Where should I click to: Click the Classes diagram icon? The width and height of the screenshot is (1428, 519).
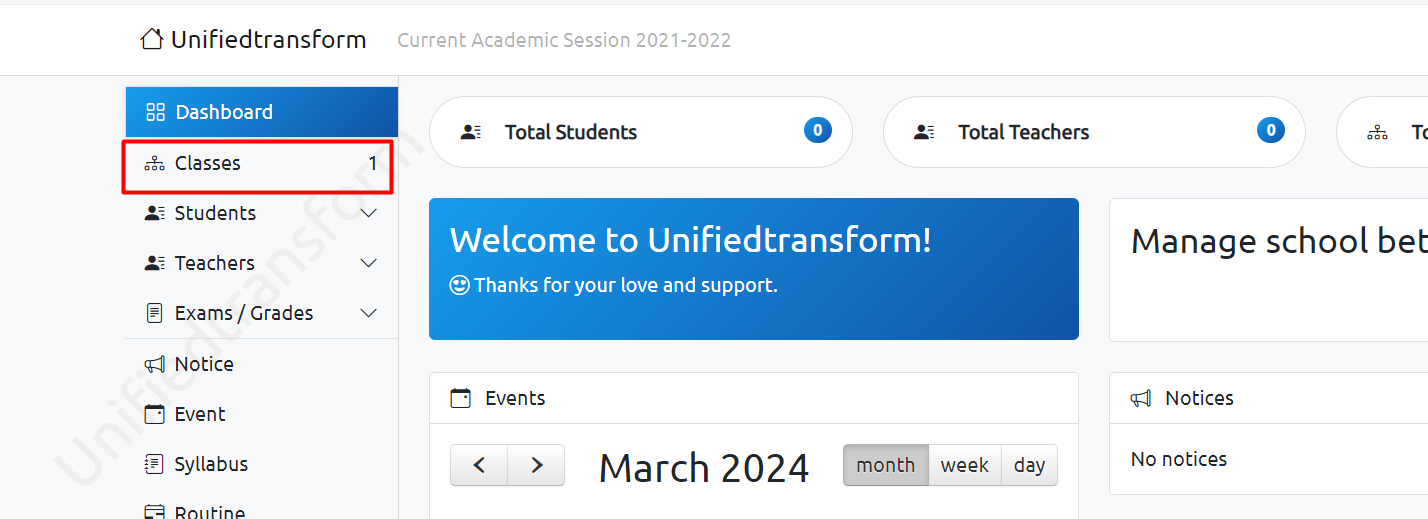154,163
